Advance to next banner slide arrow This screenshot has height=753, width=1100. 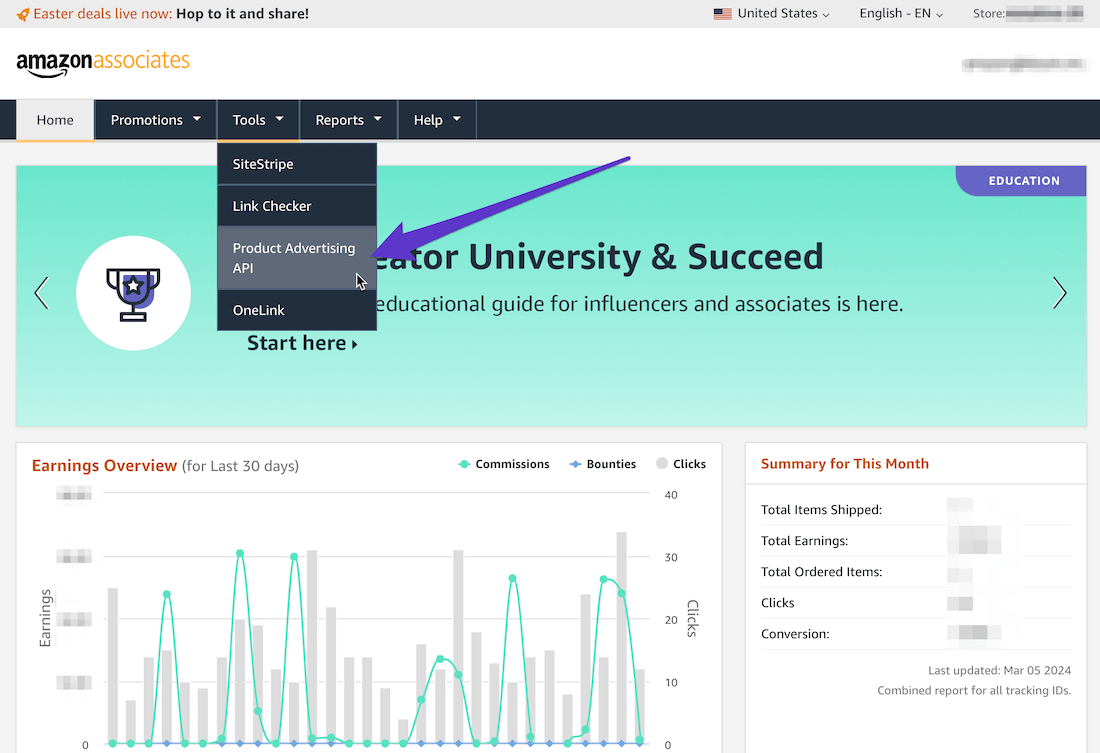[1059, 293]
